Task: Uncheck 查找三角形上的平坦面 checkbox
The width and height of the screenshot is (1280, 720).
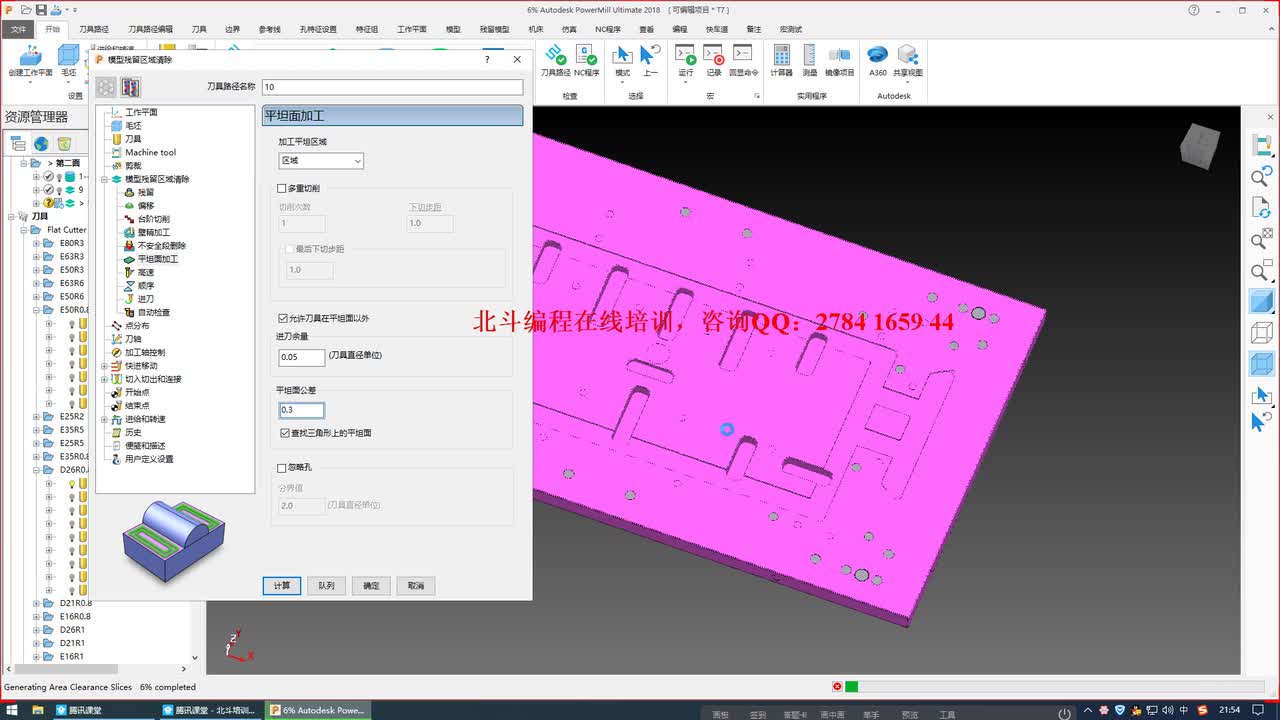Action: [x=286, y=433]
